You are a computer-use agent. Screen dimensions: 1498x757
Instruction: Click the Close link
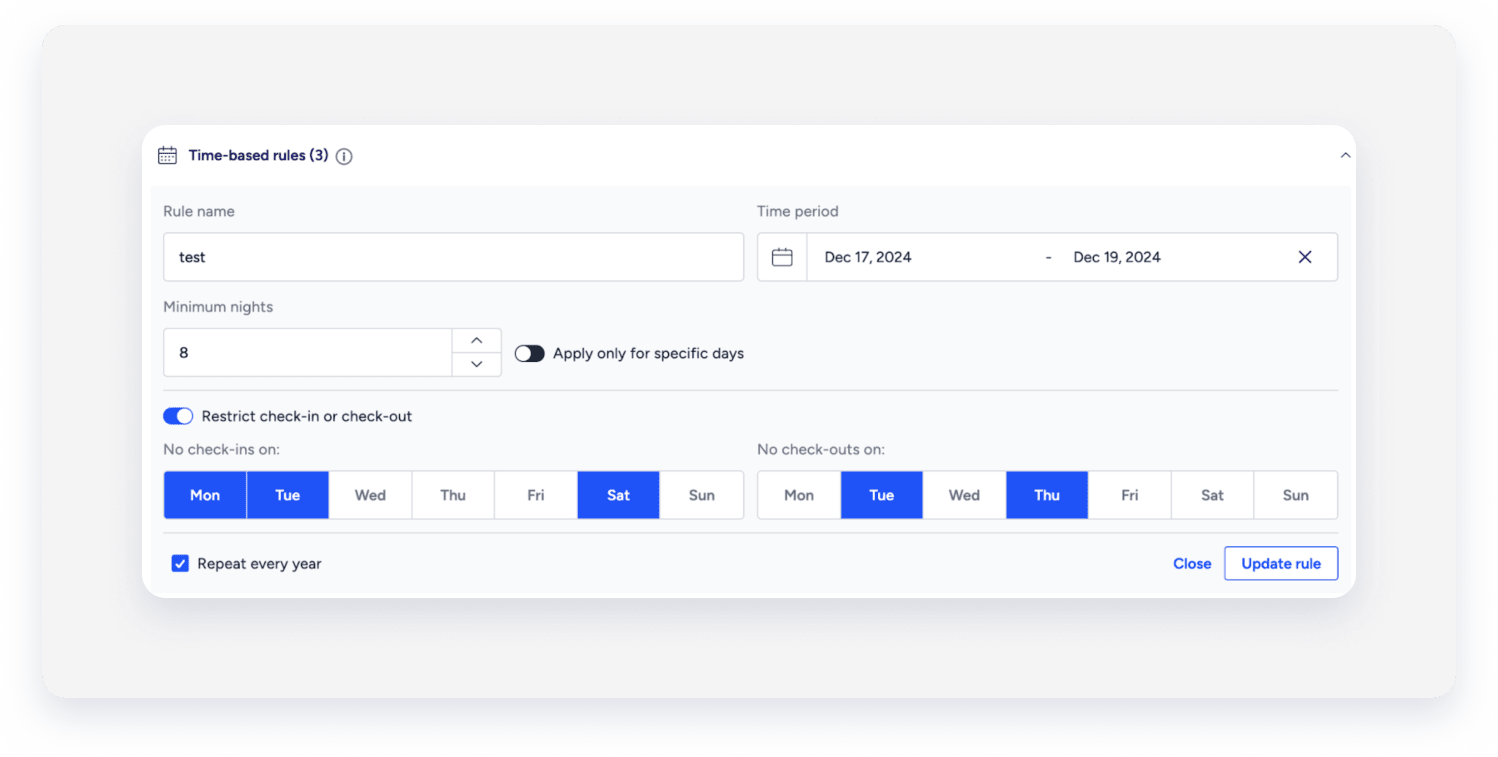(1192, 563)
